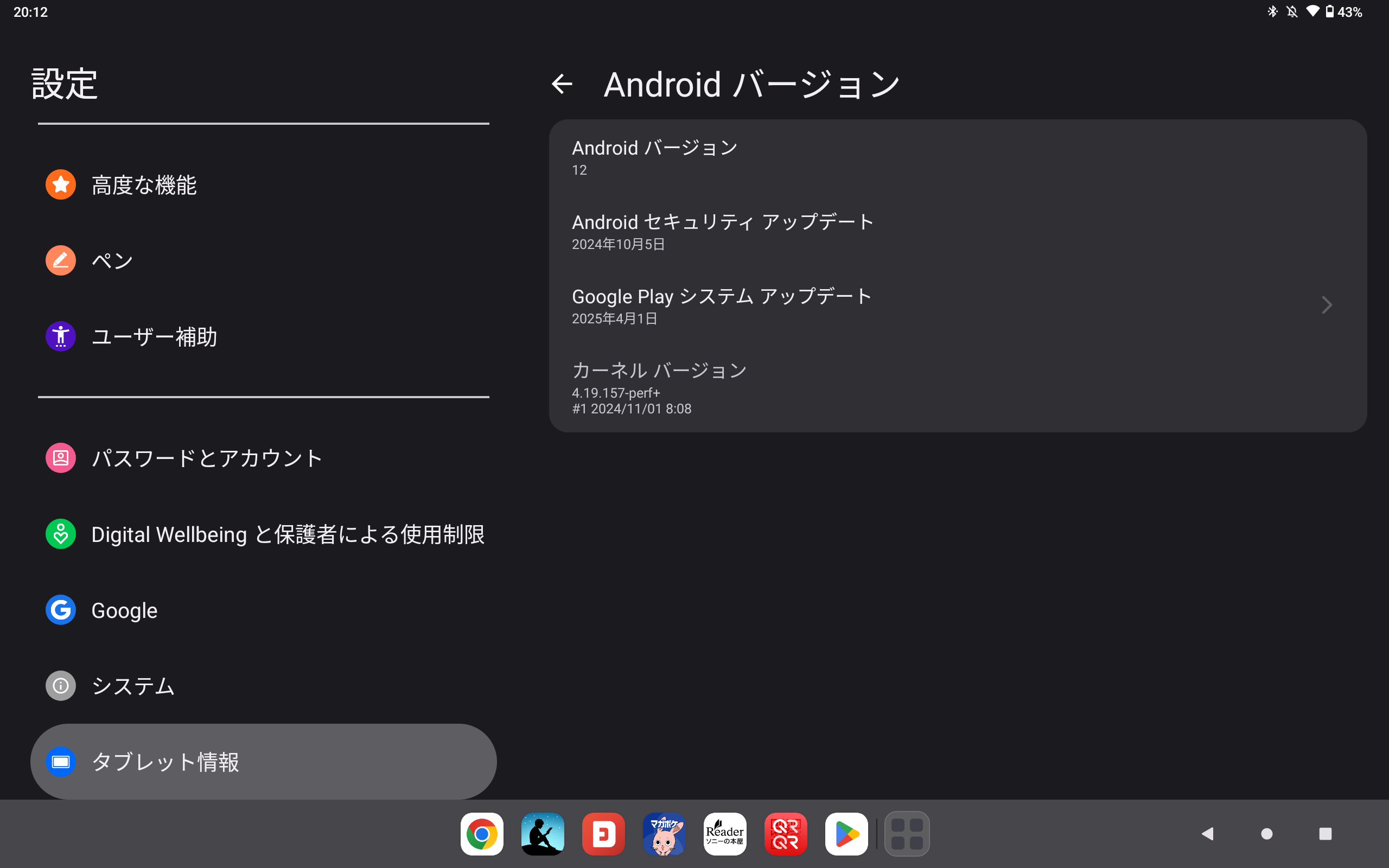Image resolution: width=1389 pixels, height=868 pixels.
Task: Open ユーザー補助 accessibility settings
Action: coord(154,336)
